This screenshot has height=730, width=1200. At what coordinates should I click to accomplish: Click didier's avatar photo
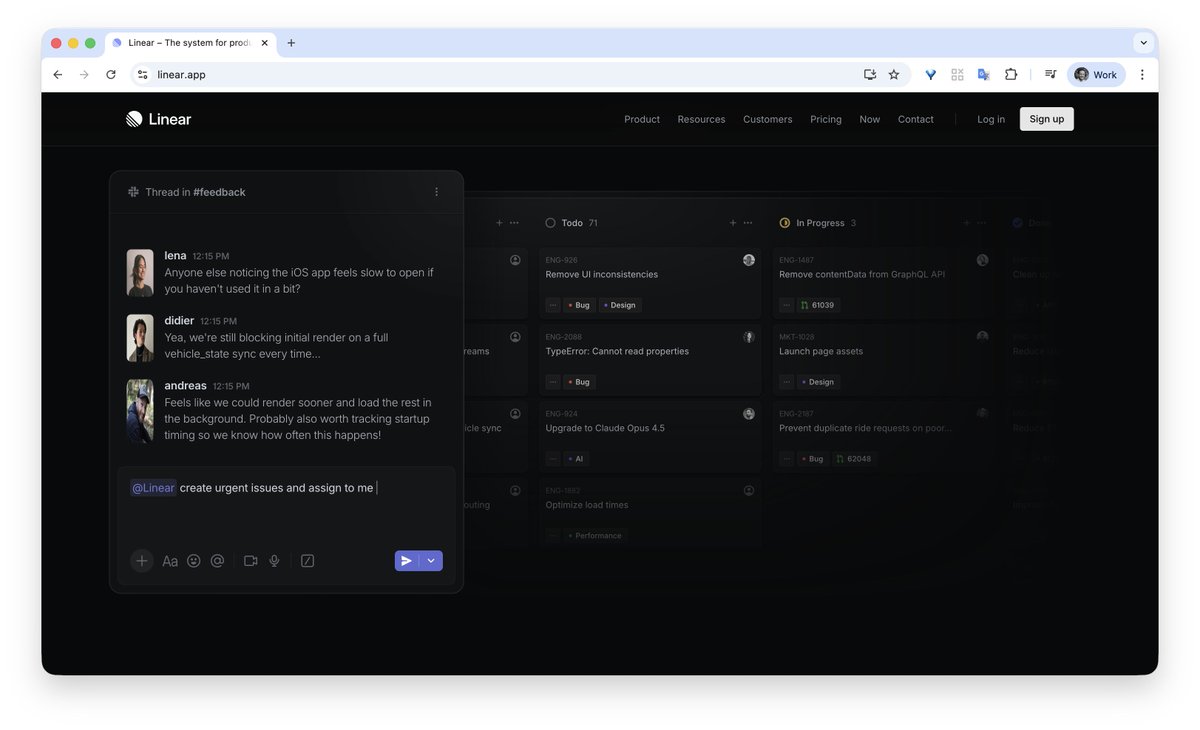coord(140,338)
